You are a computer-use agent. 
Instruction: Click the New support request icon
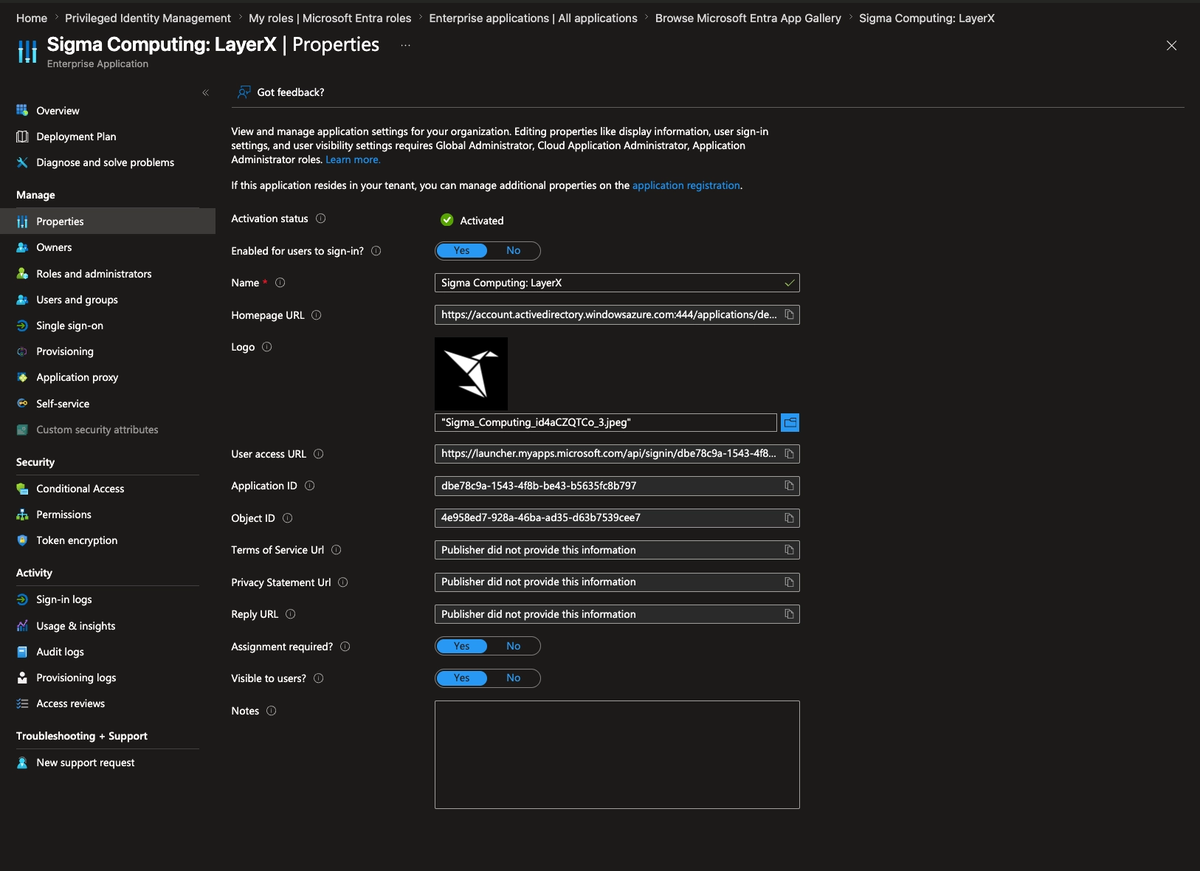(x=22, y=762)
